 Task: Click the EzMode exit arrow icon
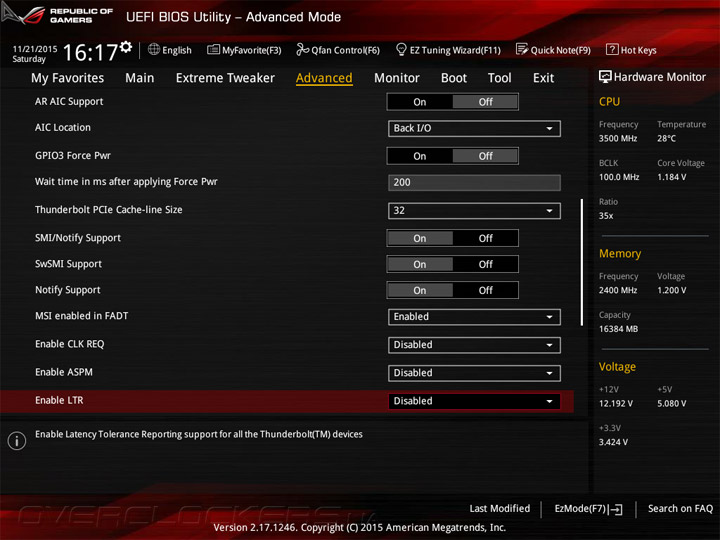click(x=615, y=509)
